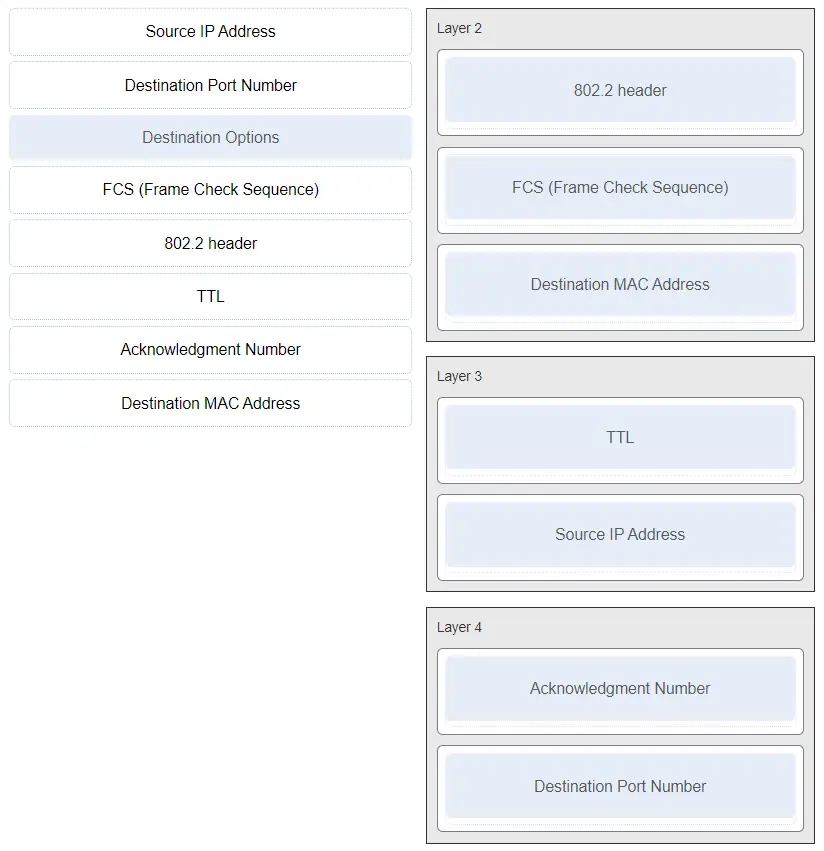Image resolution: width=824 pixels, height=851 pixels.
Task: Select Destination Port Number in the left list
Action: [x=210, y=85]
